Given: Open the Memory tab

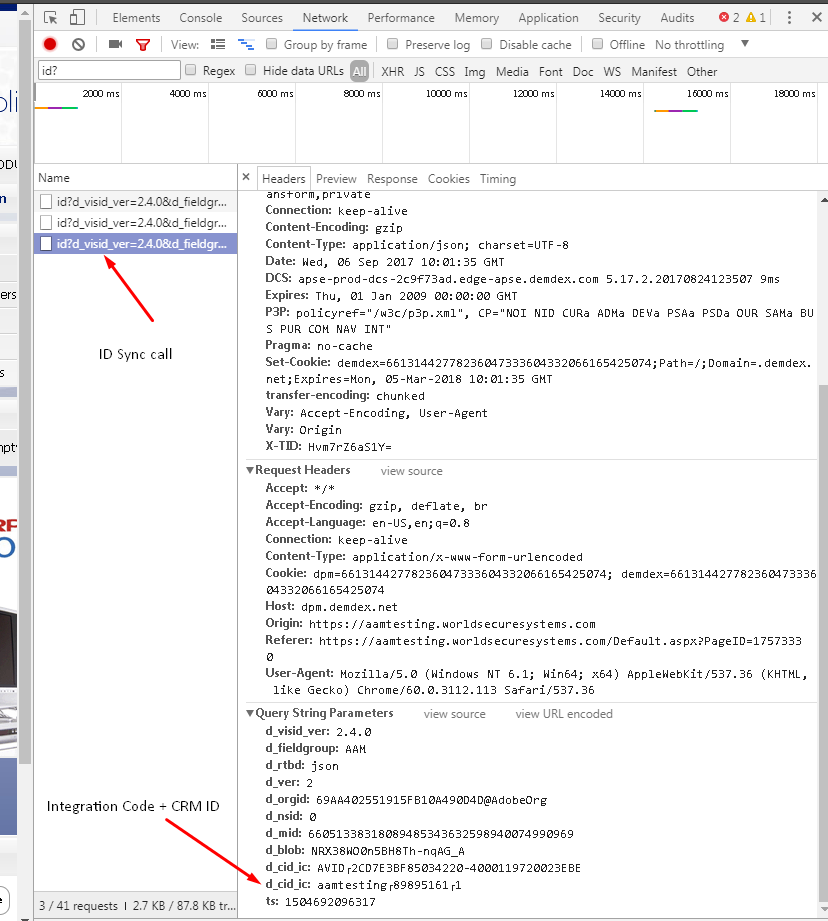Looking at the screenshot, I should tap(477, 18).
